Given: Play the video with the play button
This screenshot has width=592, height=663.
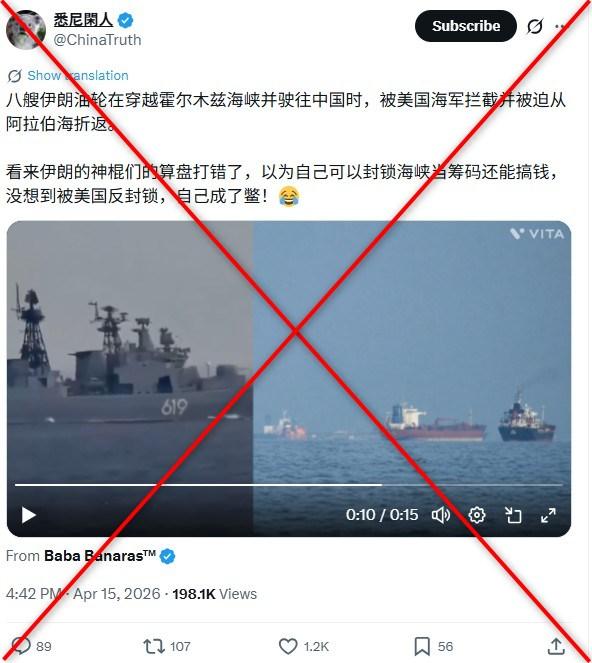Looking at the screenshot, I should pos(28,515).
